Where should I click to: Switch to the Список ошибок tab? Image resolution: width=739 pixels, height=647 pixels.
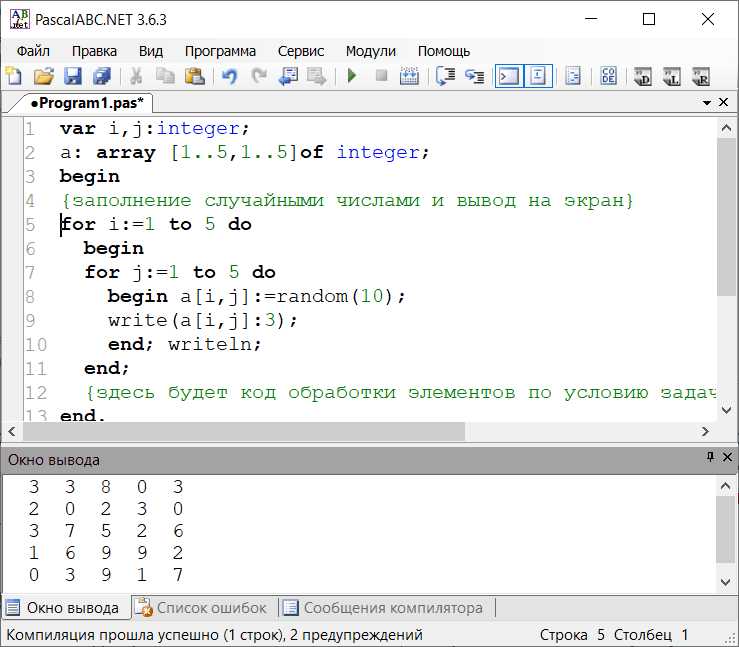[x=201, y=608]
